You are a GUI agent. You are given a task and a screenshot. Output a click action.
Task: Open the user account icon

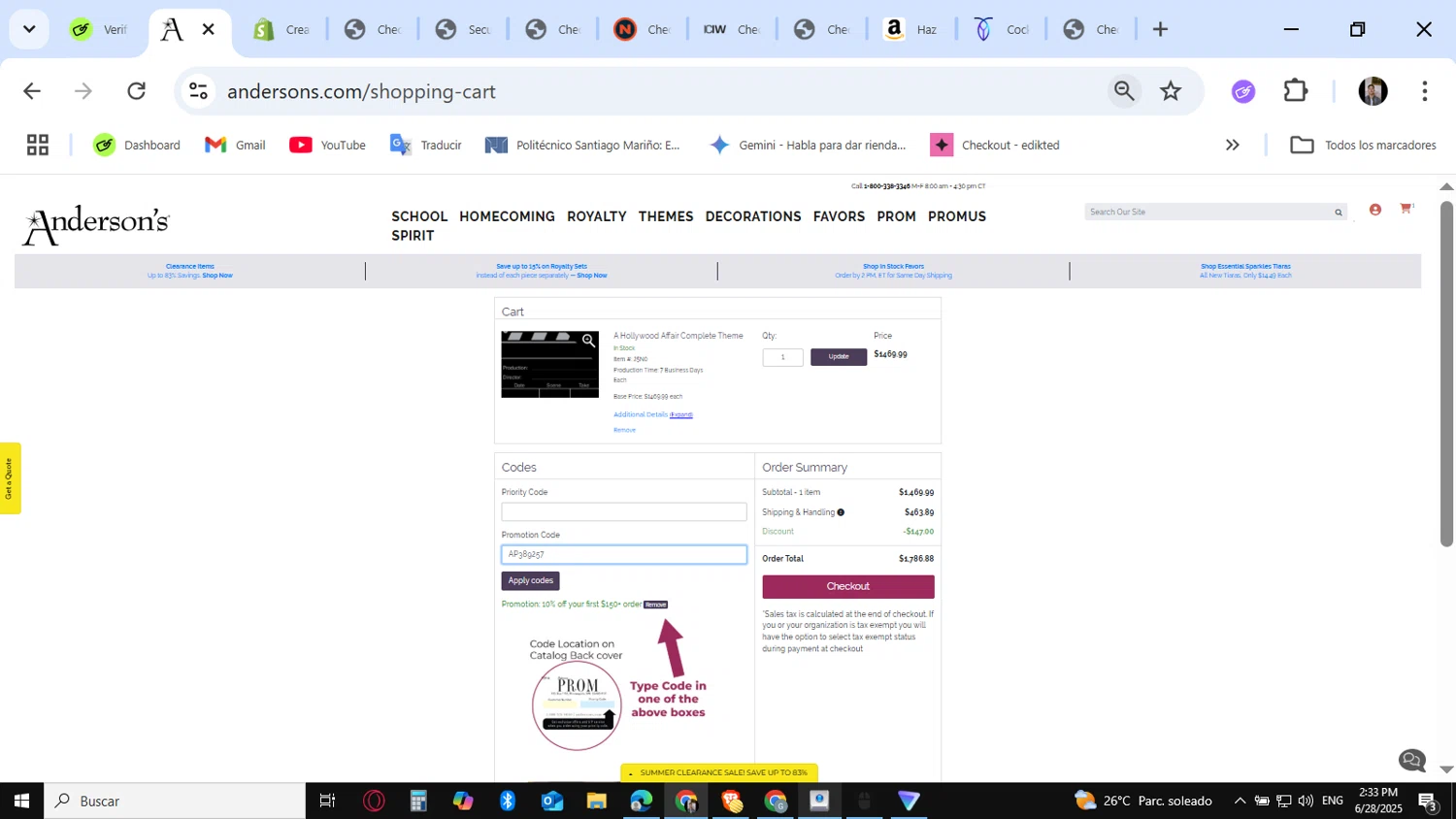1375,210
